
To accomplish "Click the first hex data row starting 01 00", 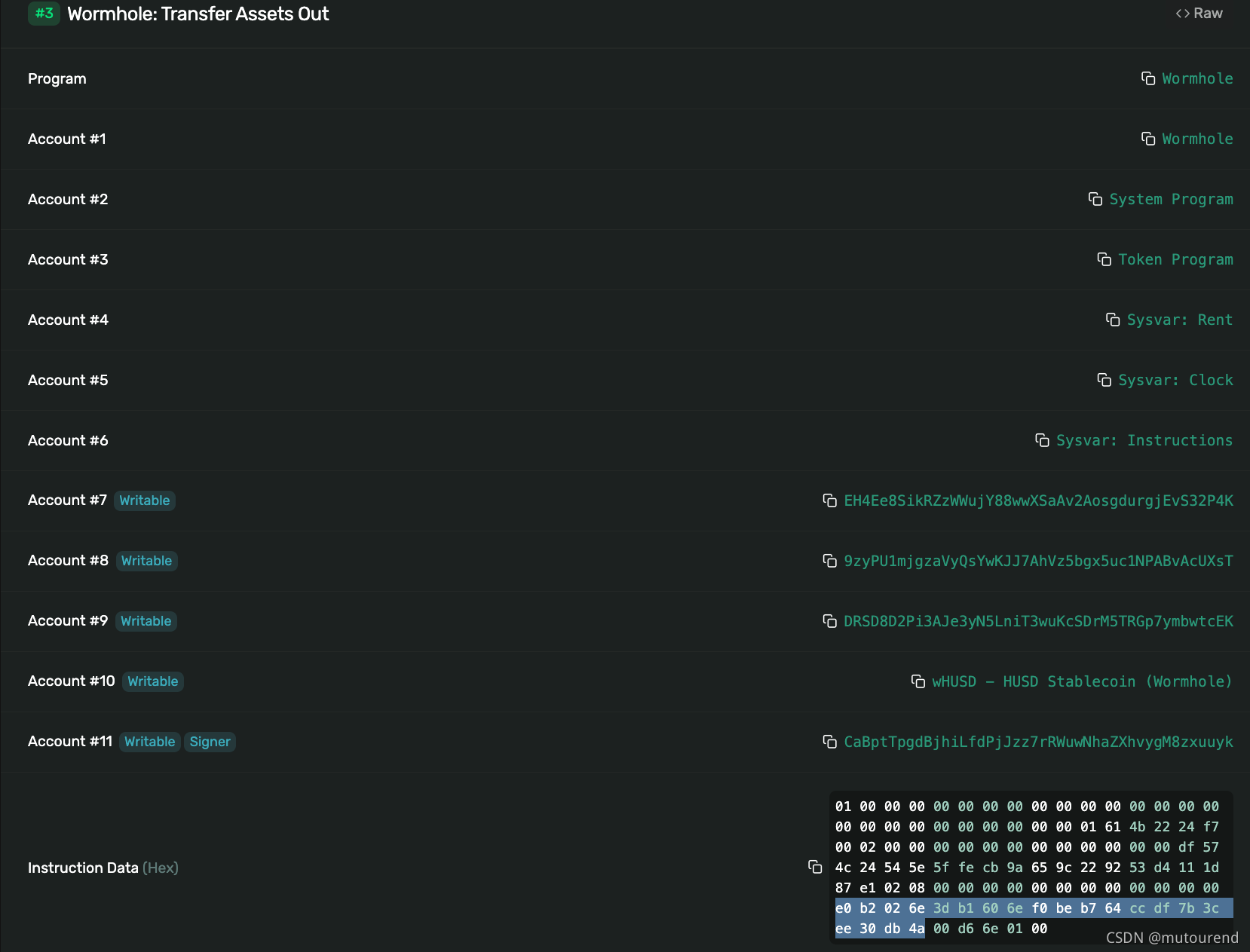I will pos(1027,807).
